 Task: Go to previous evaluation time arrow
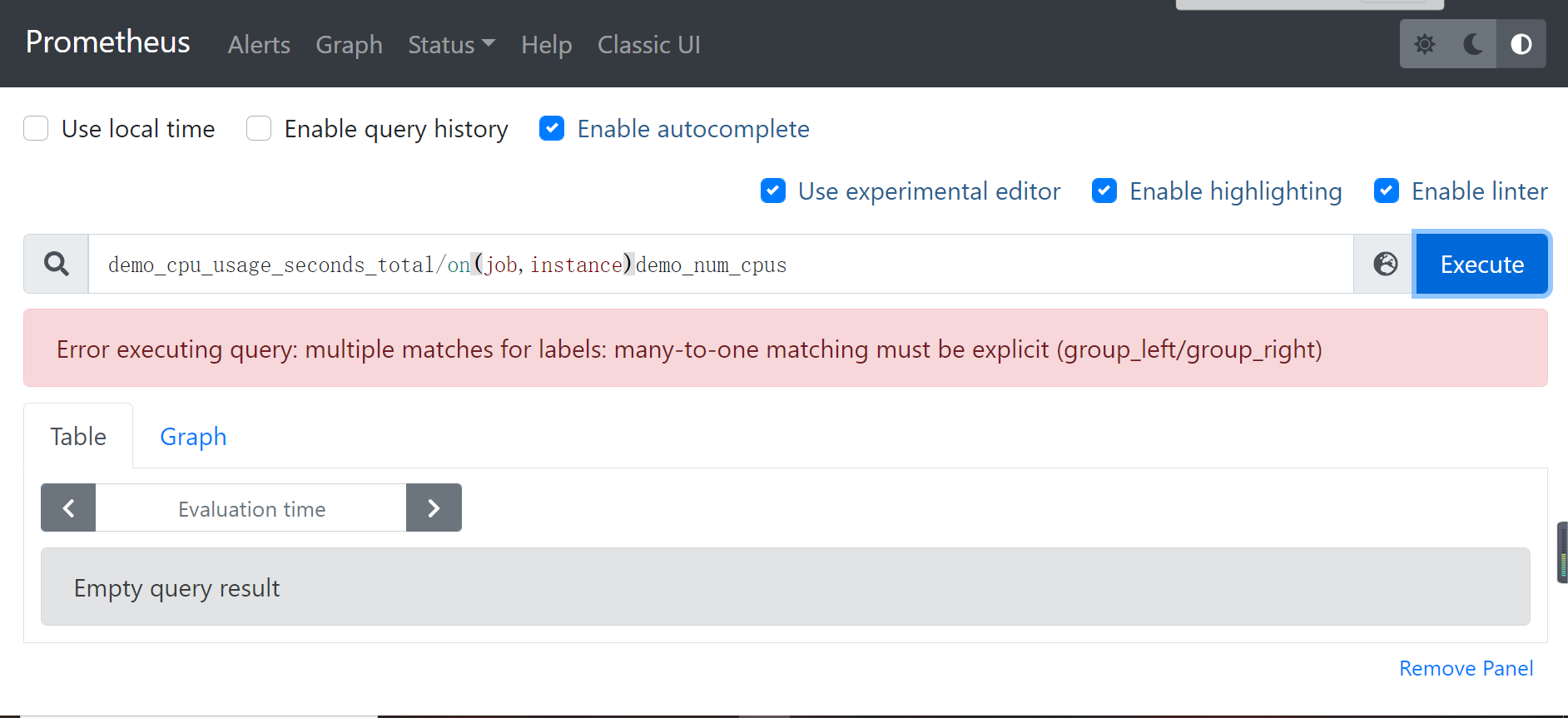click(x=68, y=508)
